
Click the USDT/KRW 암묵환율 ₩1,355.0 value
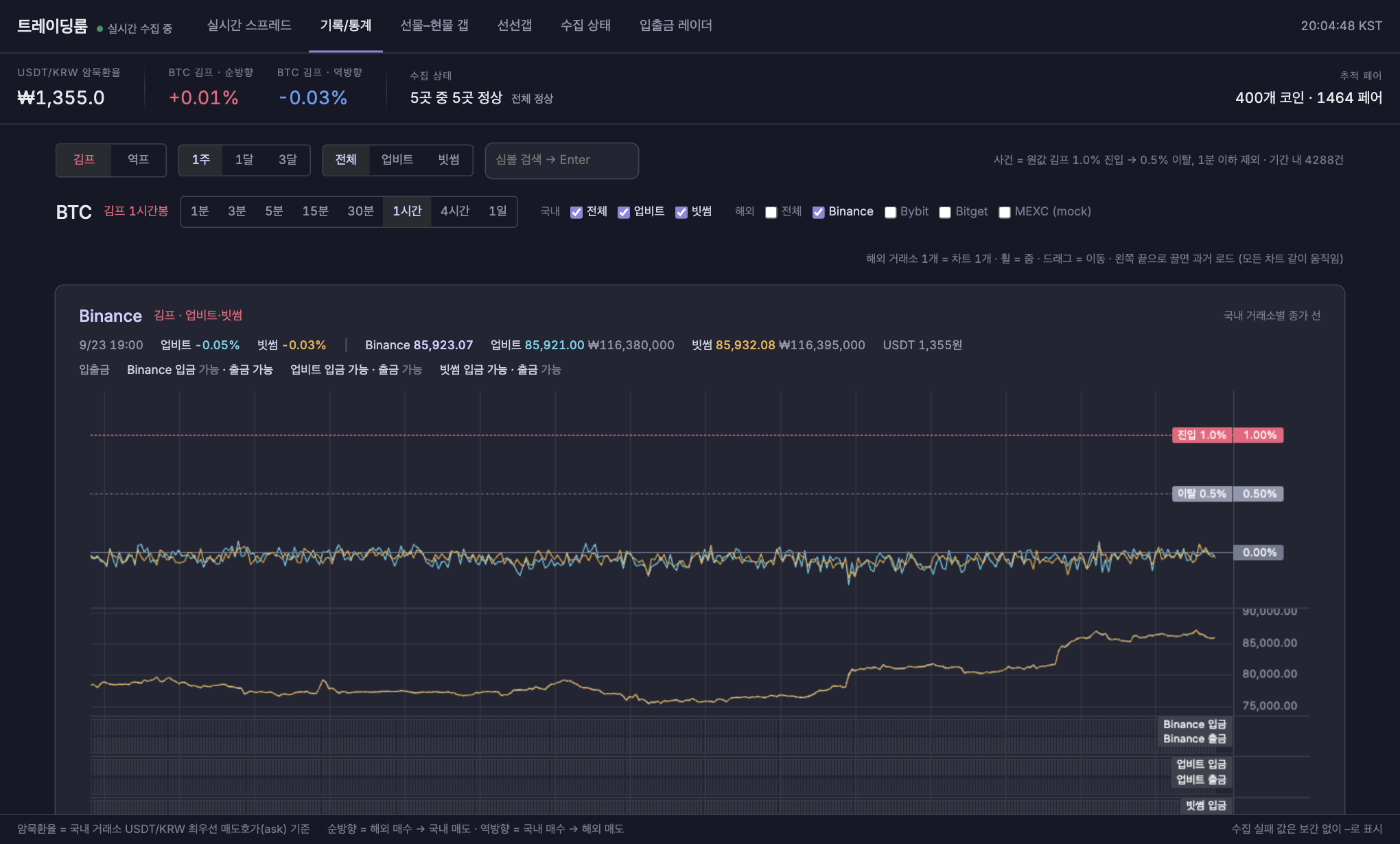tap(61, 97)
